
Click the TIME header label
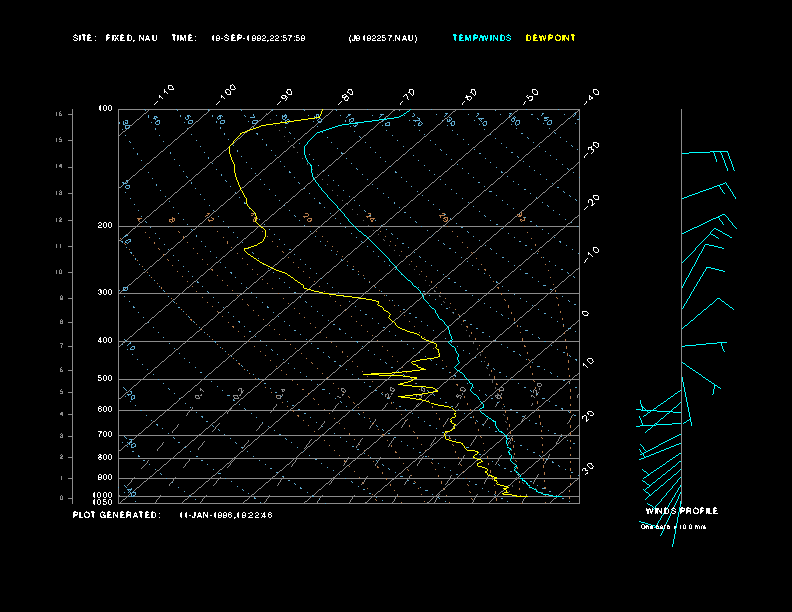[x=184, y=38]
